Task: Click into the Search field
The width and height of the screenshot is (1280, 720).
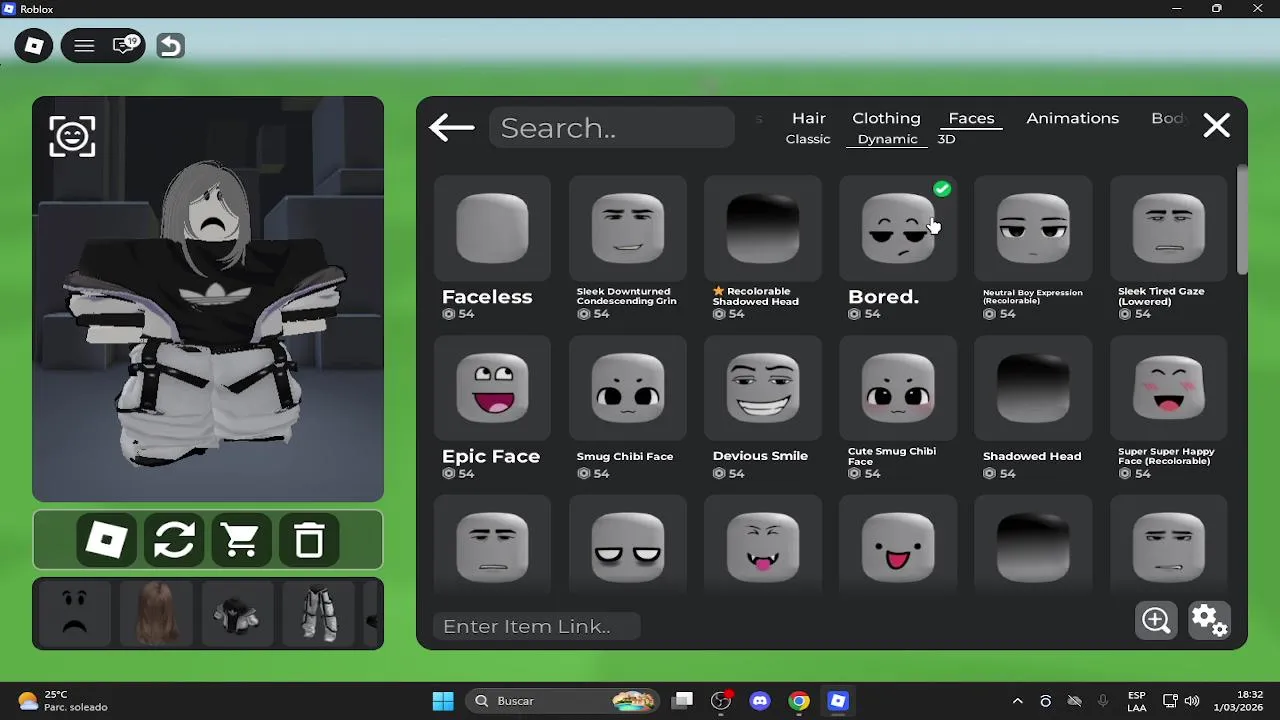Action: 612,128
